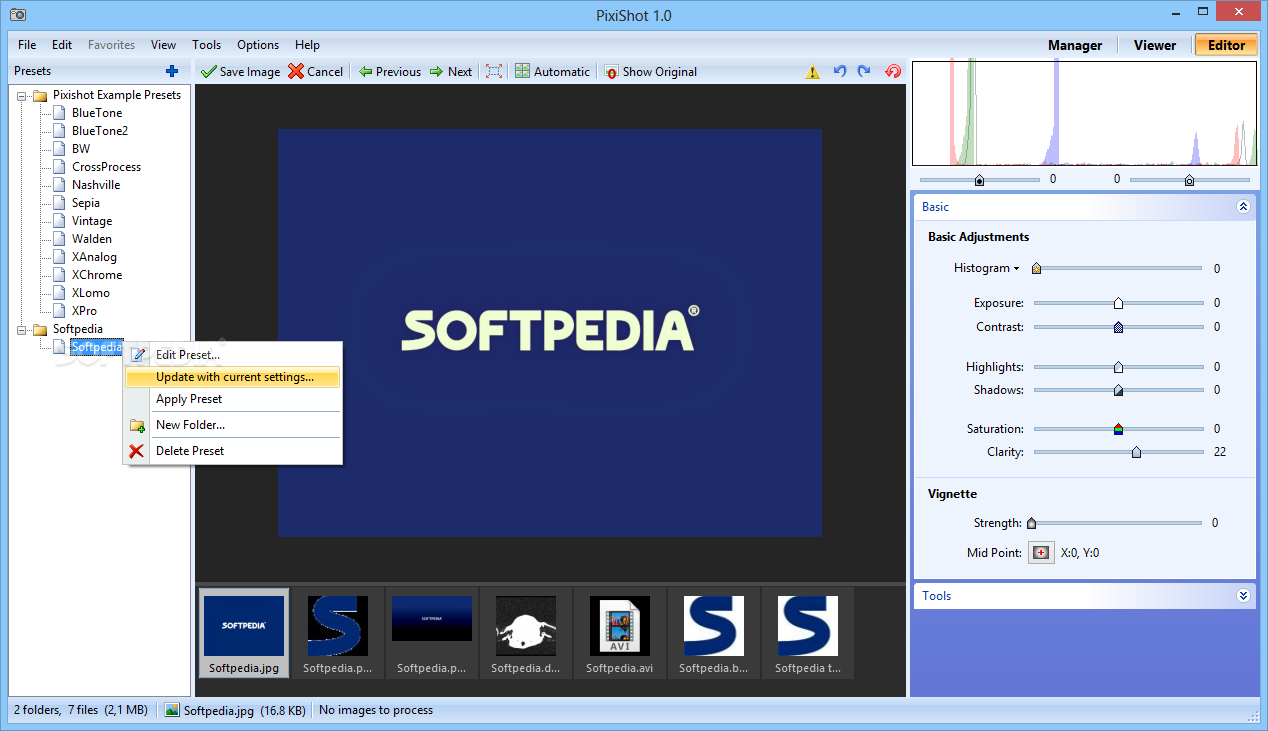Click the Sepia preset file icon
1268x731 pixels.
tap(59, 203)
